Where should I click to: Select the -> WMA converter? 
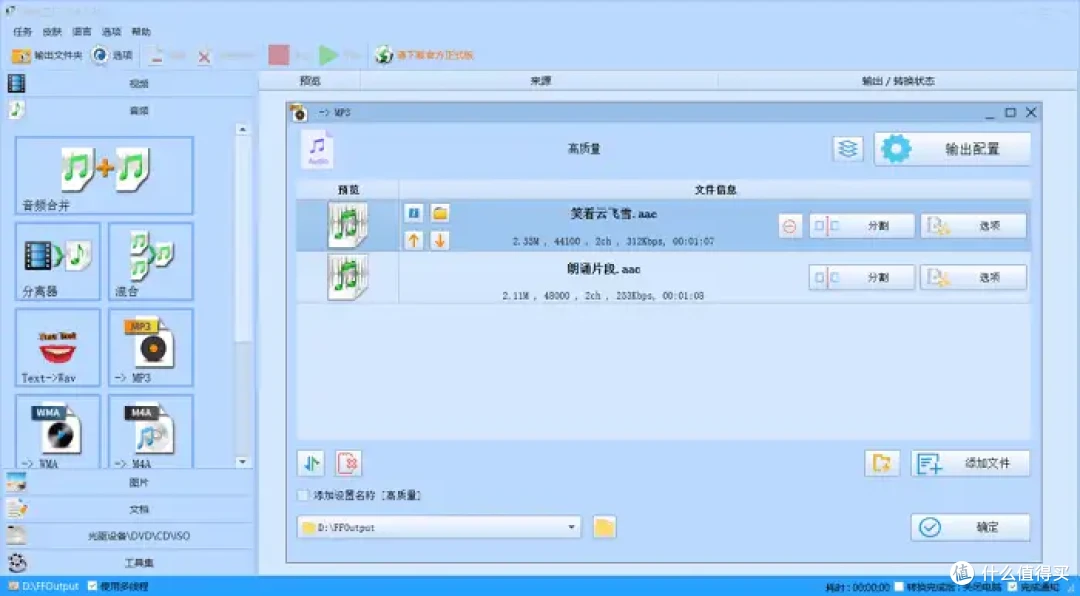click(x=58, y=432)
